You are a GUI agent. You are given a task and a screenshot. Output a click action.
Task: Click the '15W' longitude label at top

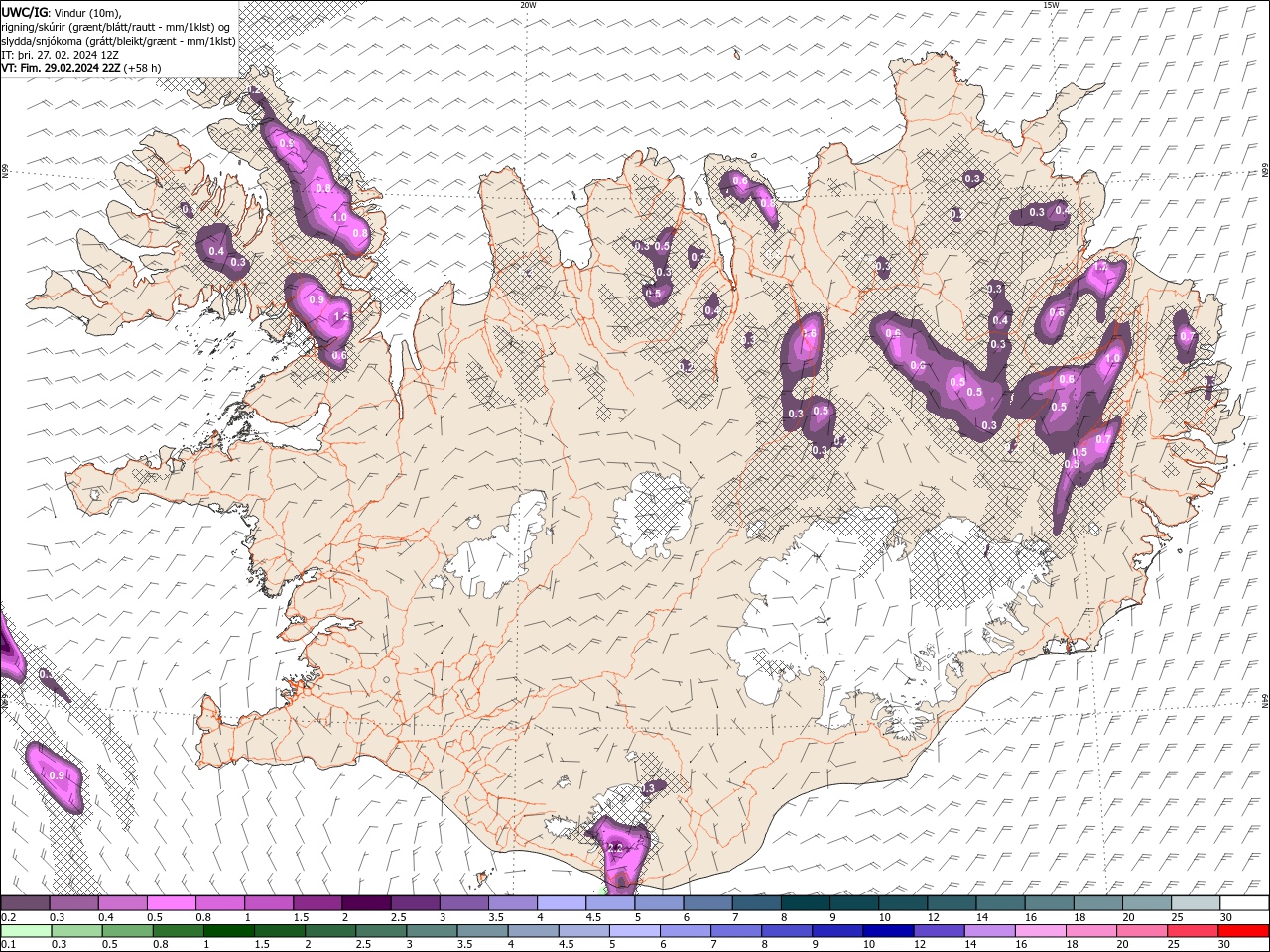click(x=1051, y=5)
